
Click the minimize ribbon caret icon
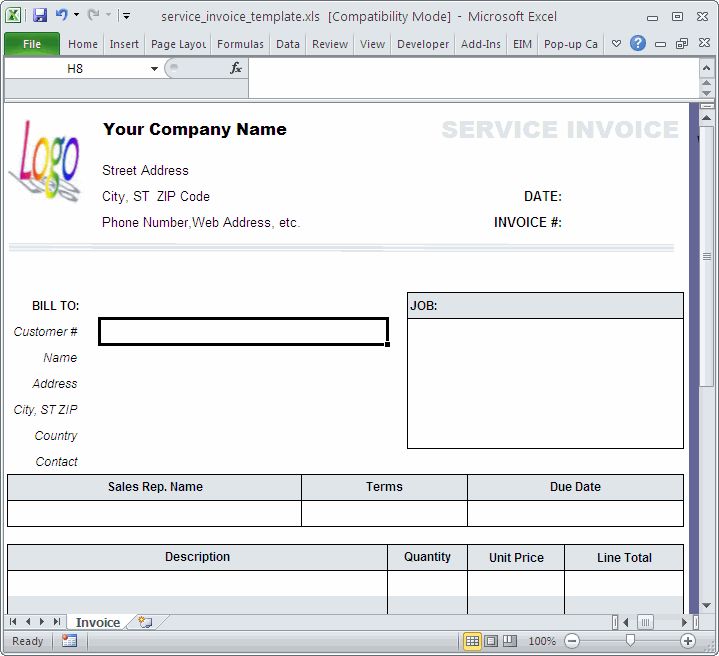[617, 44]
